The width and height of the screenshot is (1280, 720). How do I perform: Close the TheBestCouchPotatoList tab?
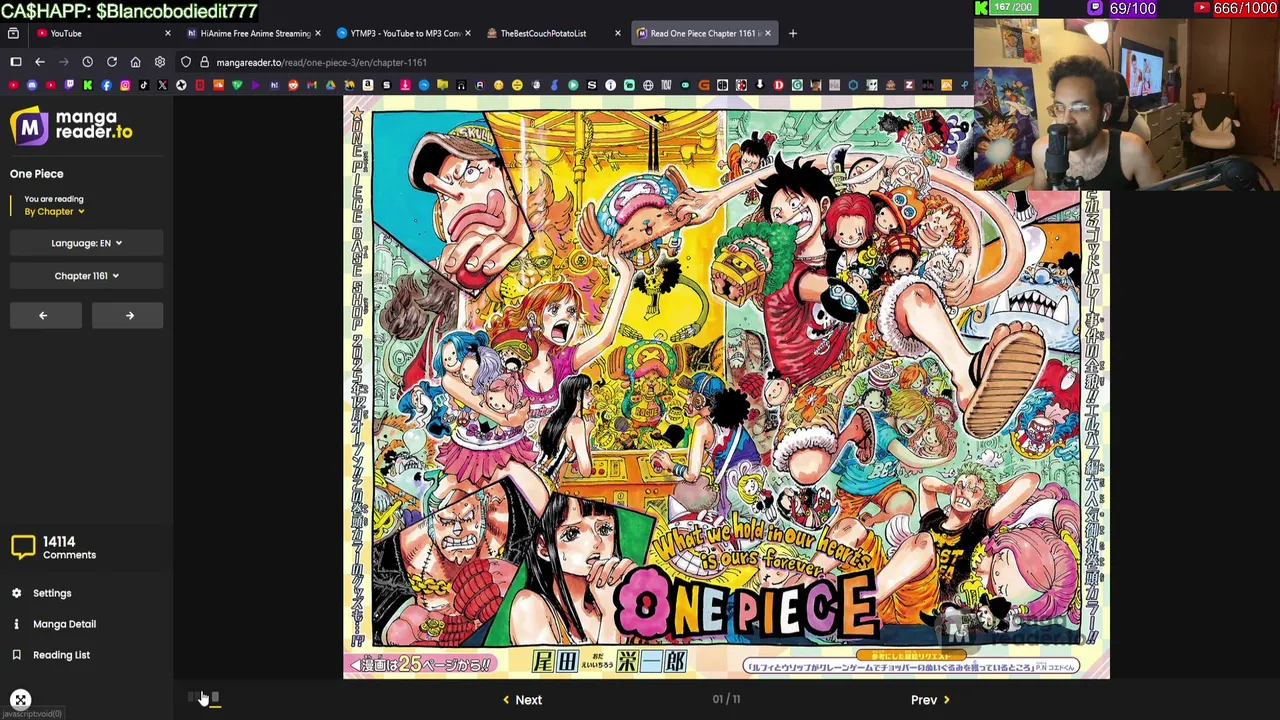click(x=617, y=33)
